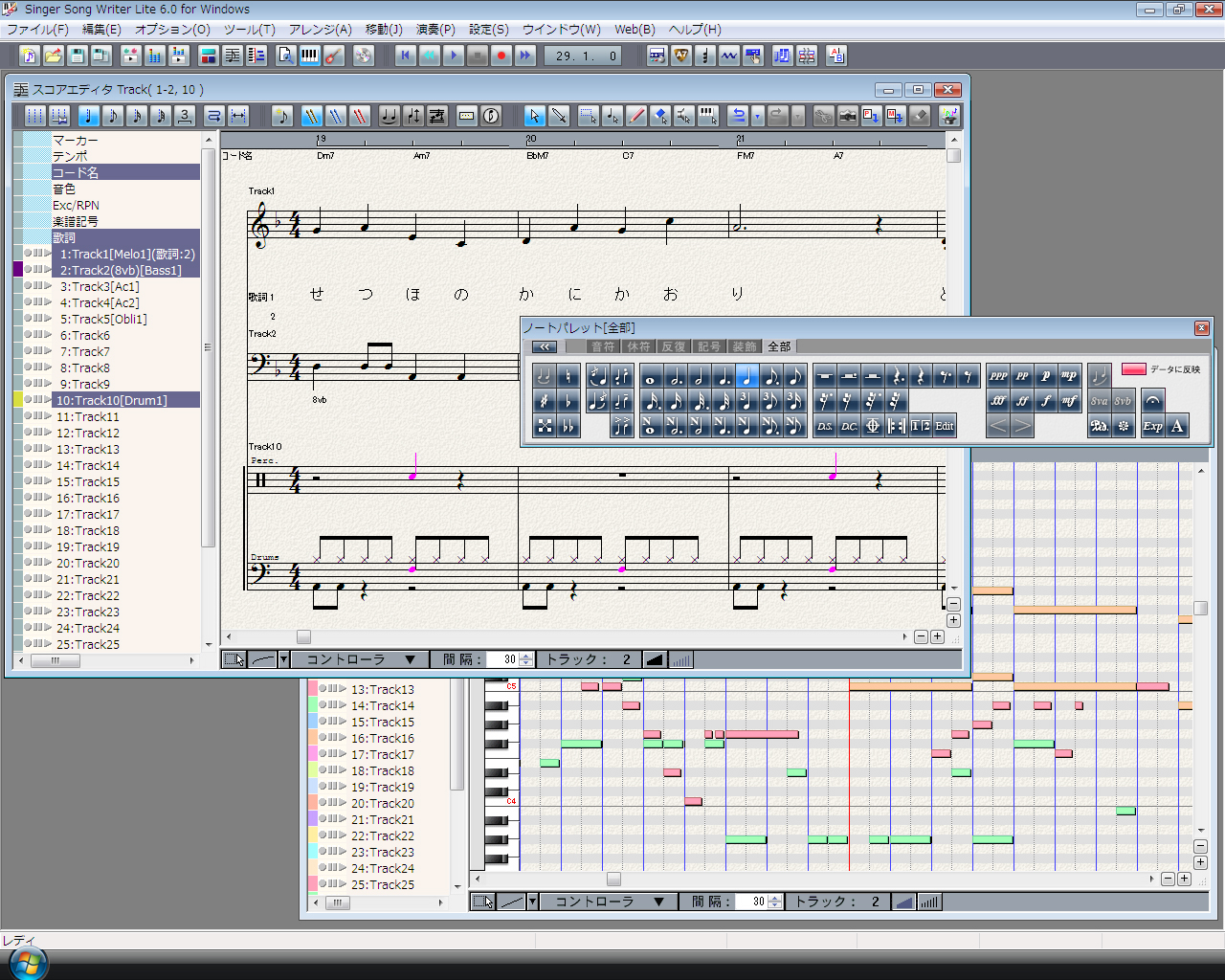Select Track10[Drum1] in the track list
This screenshot has height=980, width=1225.
pyautogui.click(x=125, y=400)
